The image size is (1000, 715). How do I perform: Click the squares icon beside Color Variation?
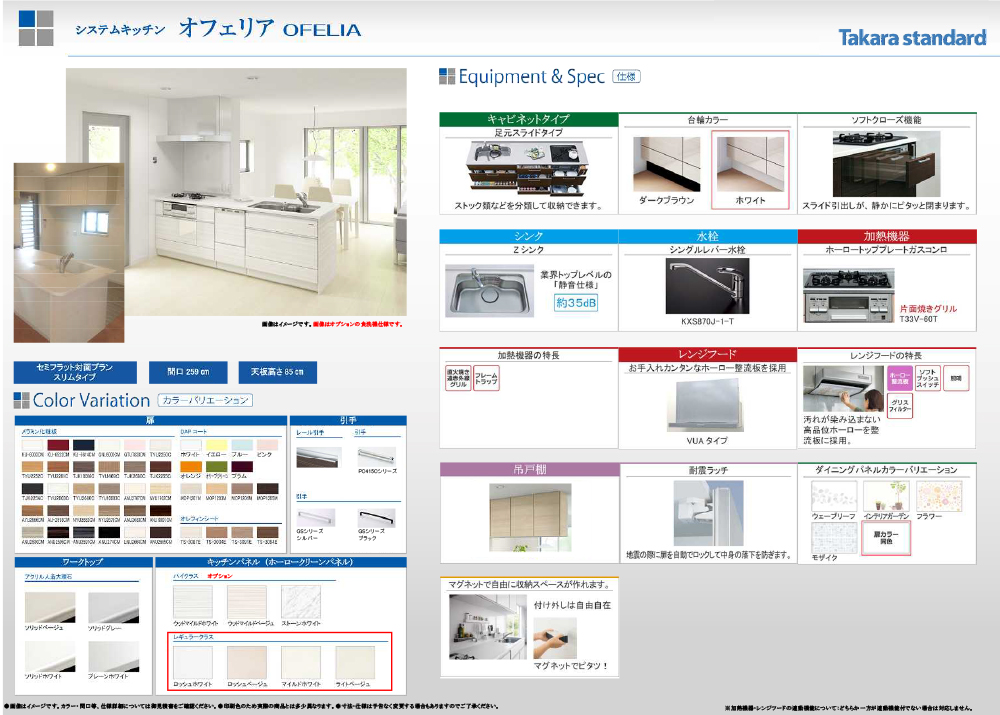[21, 401]
